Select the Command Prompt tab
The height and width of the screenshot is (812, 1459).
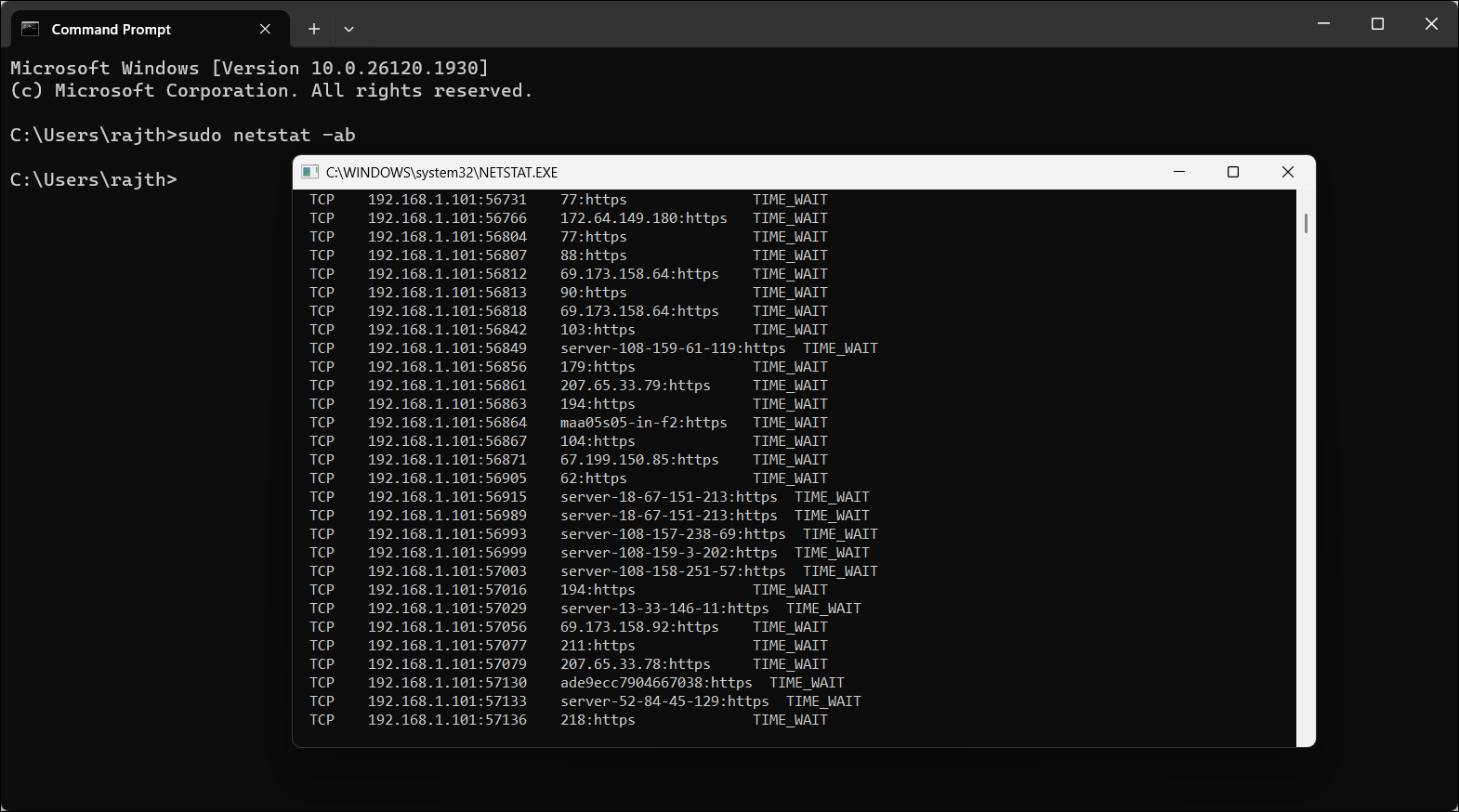pyautogui.click(x=112, y=29)
